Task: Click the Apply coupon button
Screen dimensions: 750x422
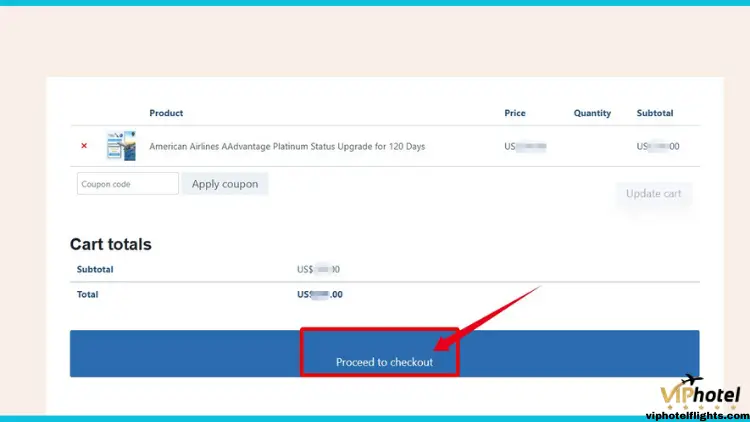Action: (x=225, y=184)
